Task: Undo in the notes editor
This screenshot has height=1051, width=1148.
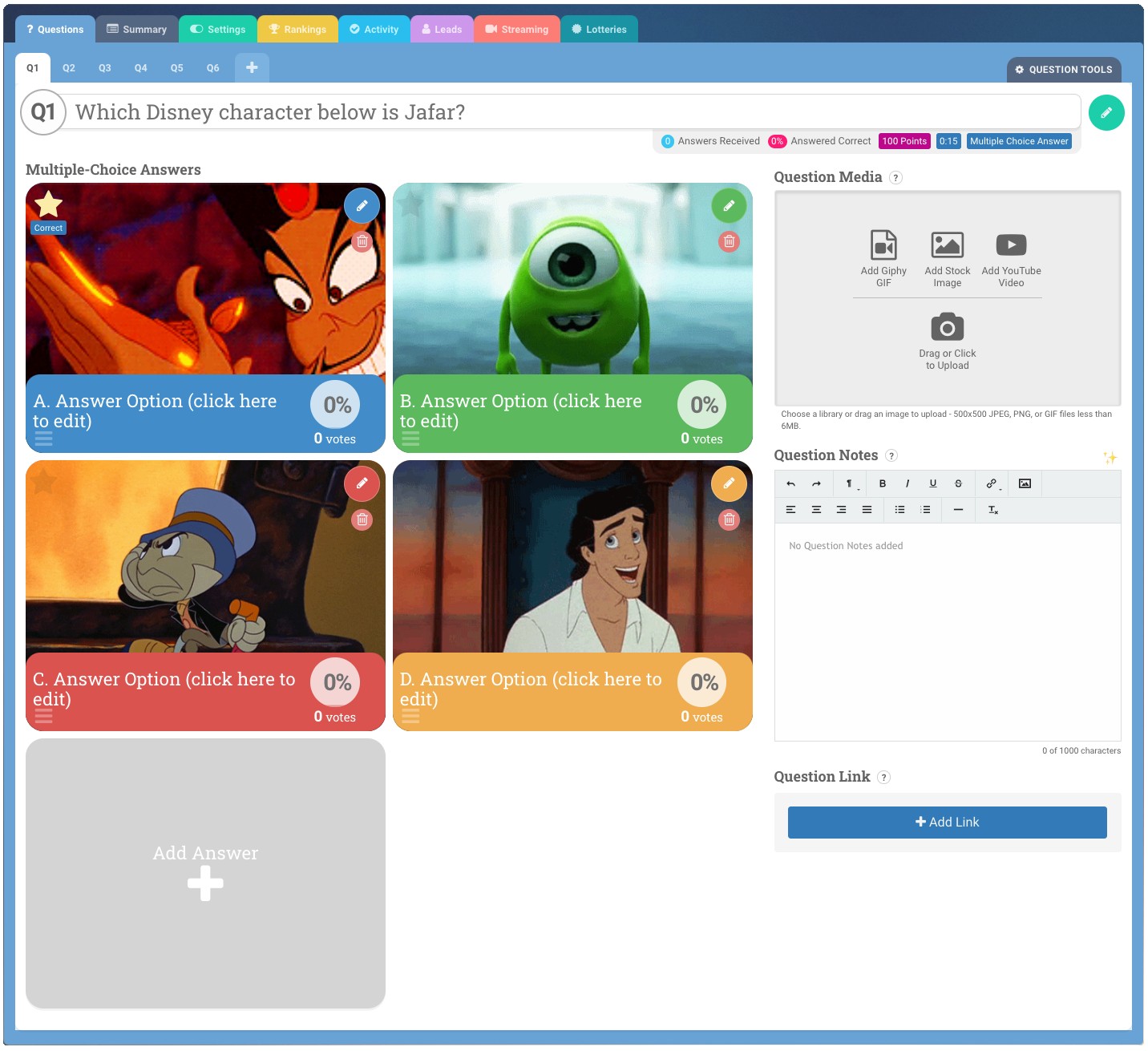Action: (x=790, y=484)
